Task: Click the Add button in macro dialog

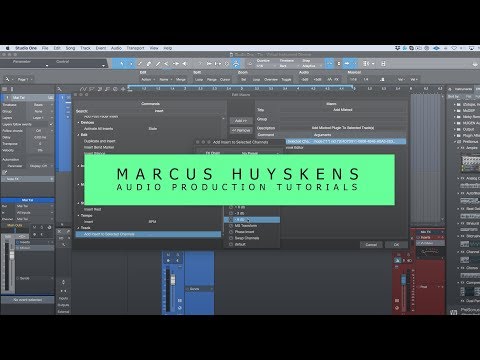Action: [241, 121]
